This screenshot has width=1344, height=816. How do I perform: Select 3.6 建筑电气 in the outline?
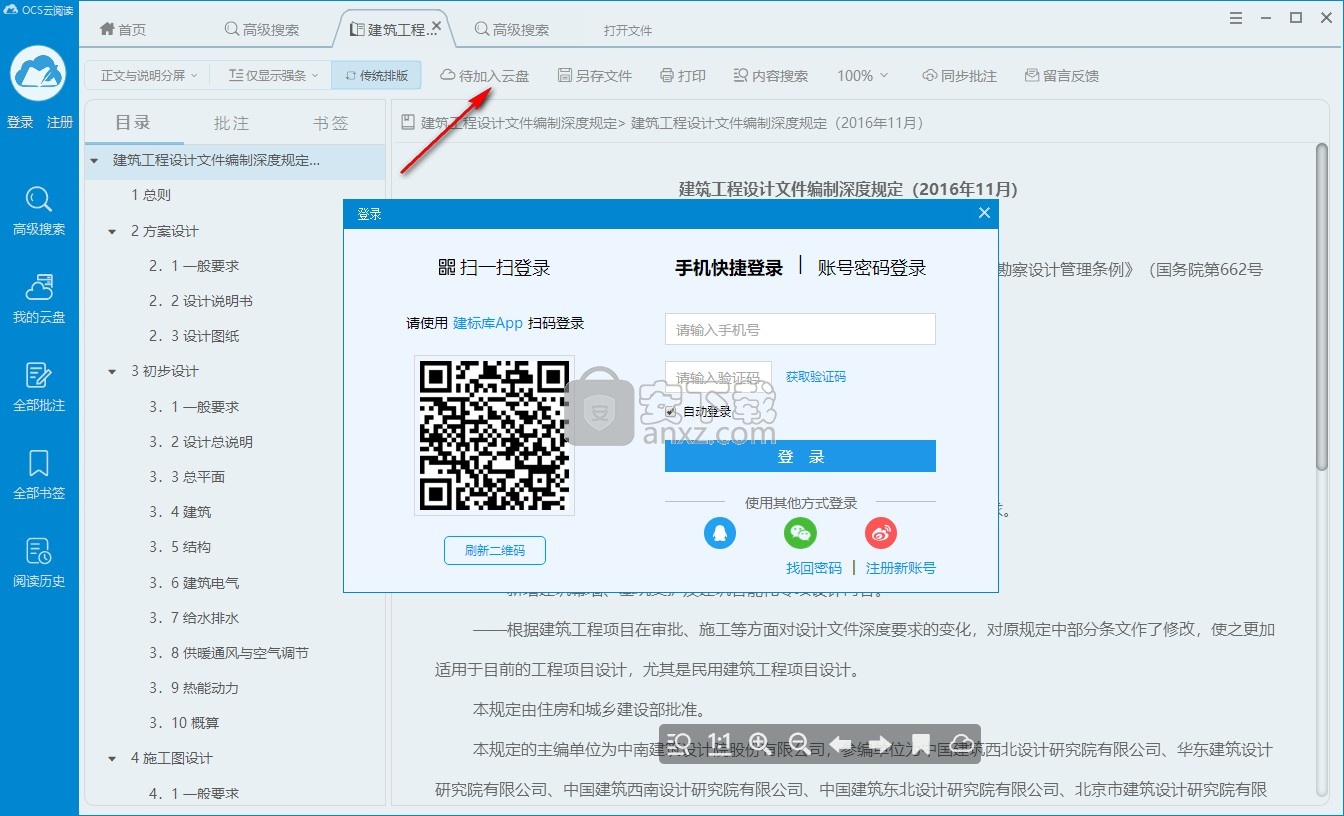194,582
